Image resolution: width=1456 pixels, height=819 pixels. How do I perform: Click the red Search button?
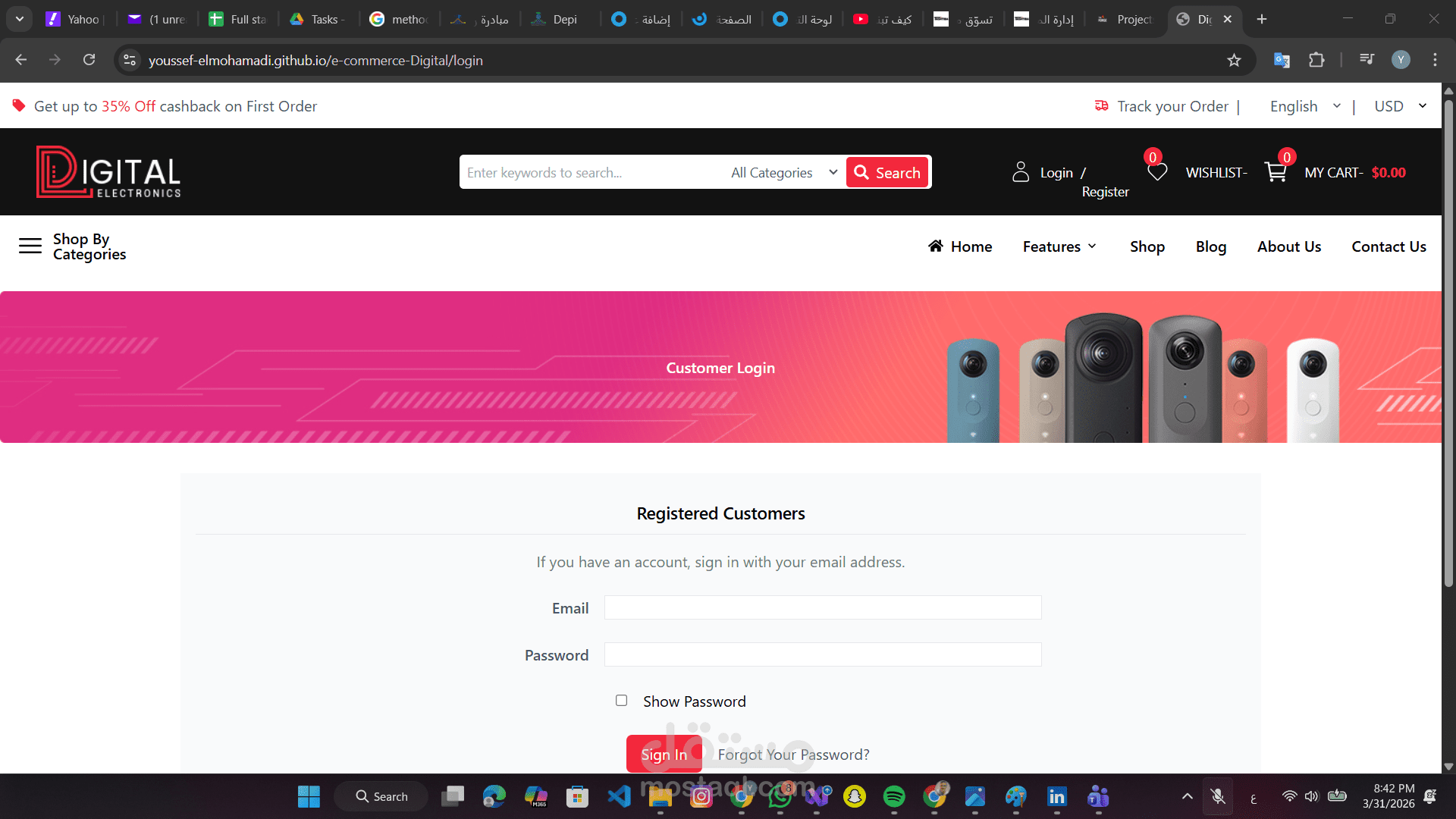[887, 172]
